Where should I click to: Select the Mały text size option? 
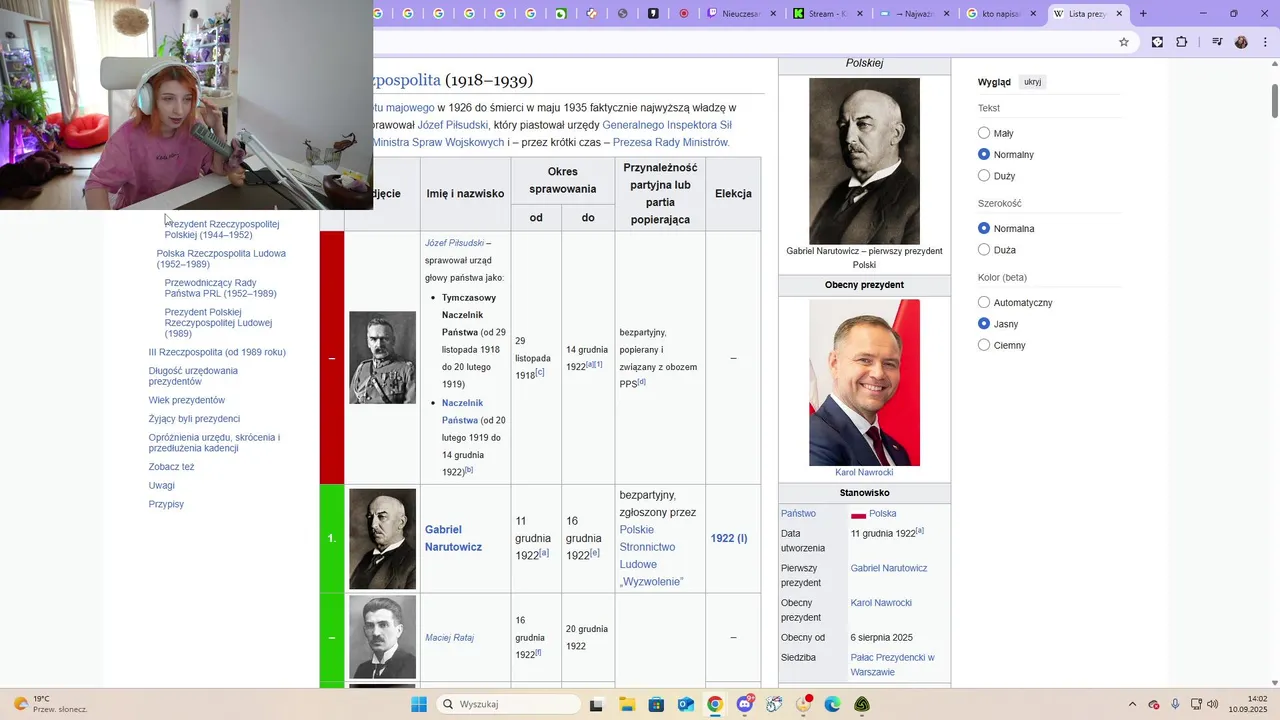click(984, 133)
